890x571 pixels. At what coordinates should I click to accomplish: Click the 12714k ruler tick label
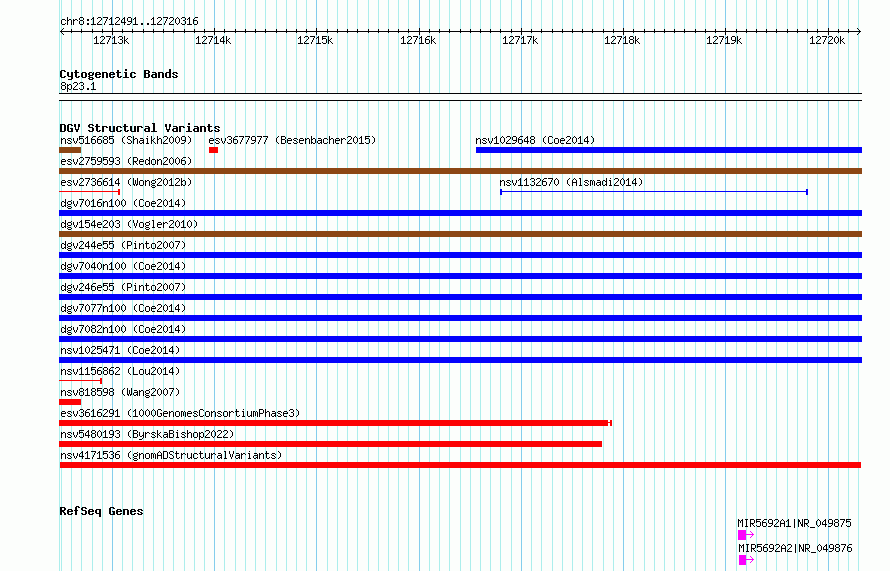click(213, 40)
